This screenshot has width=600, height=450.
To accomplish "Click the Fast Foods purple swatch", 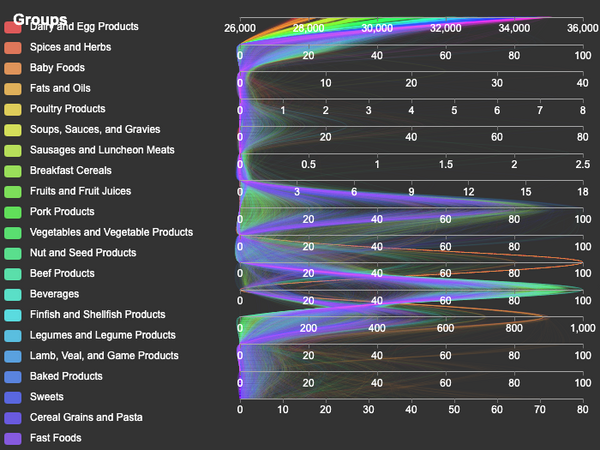I will [x=13, y=439].
